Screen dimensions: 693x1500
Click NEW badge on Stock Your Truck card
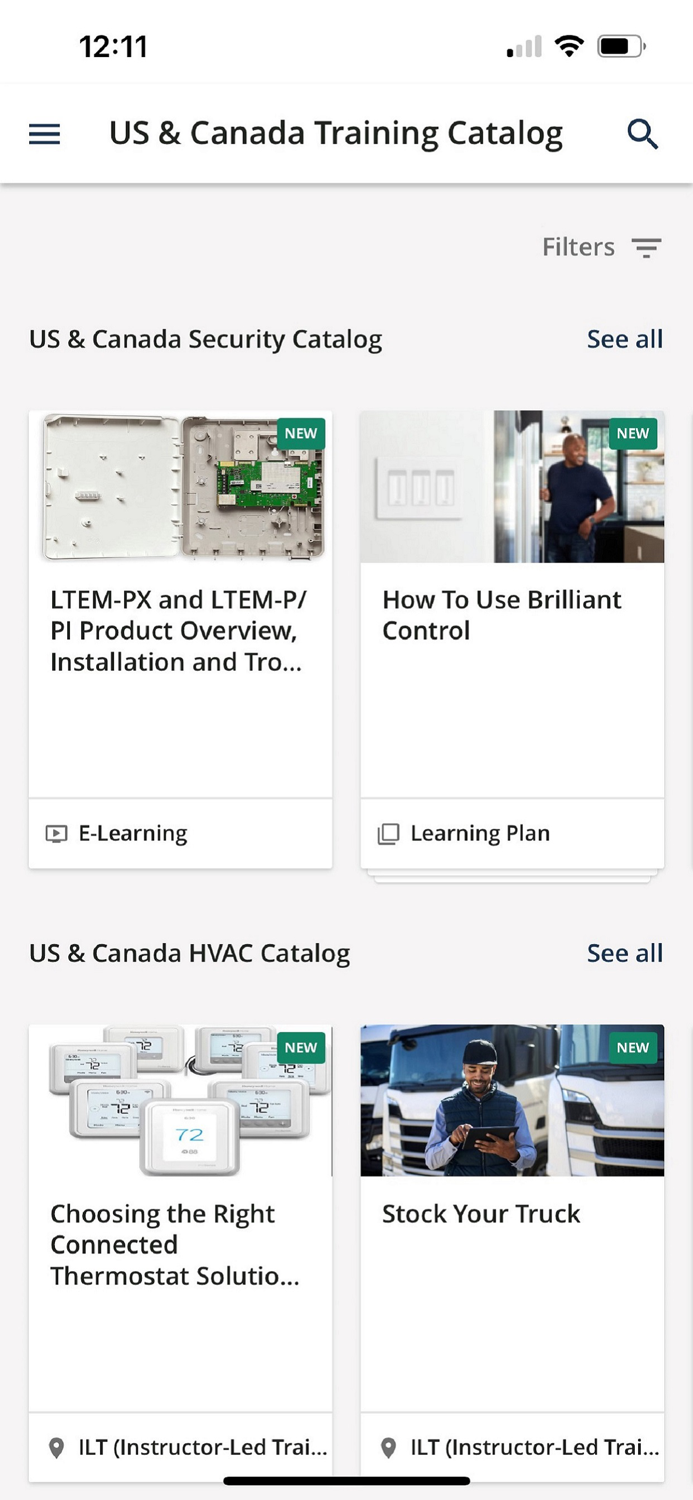[x=633, y=1047]
